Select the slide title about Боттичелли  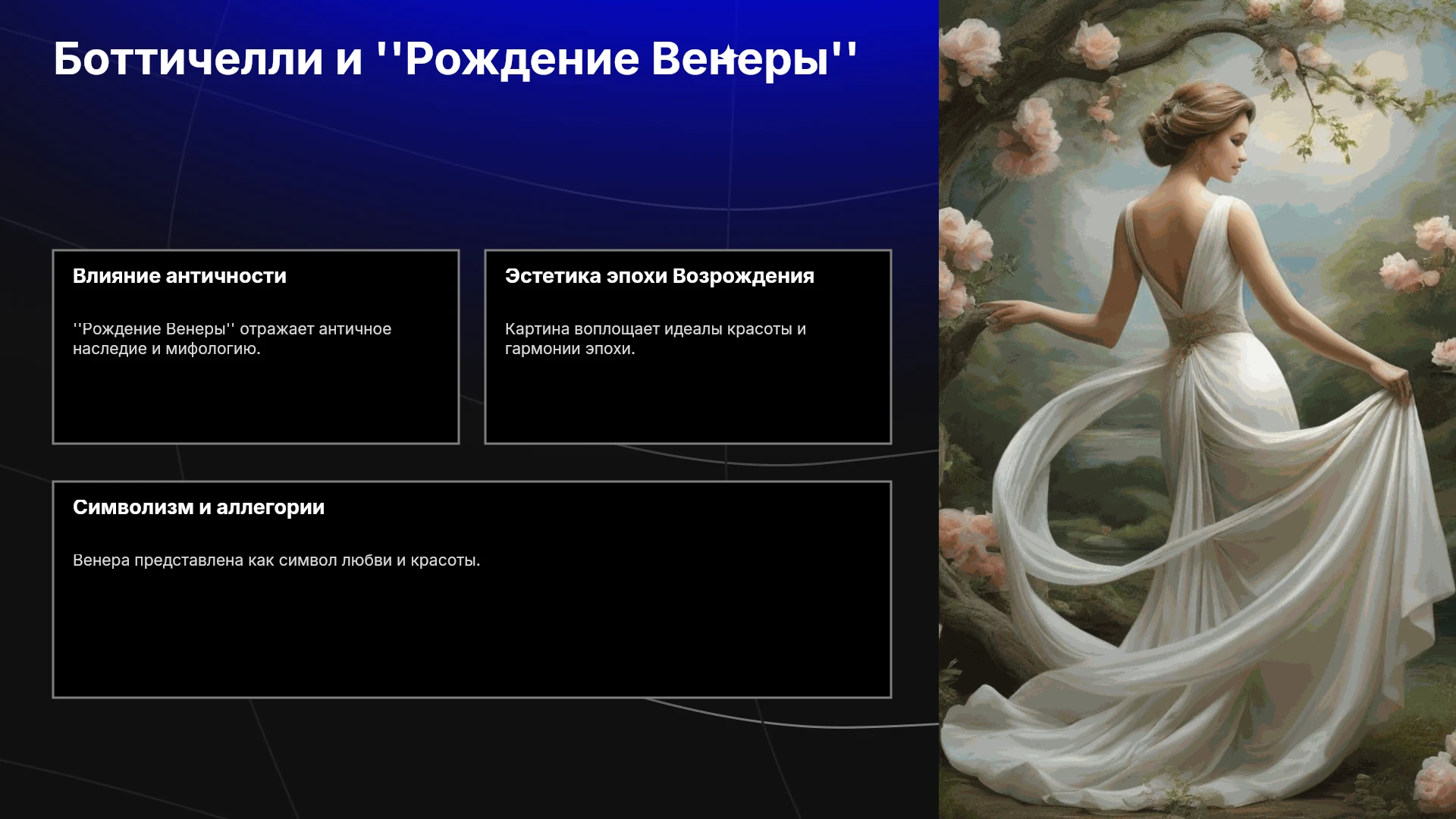tap(455, 58)
